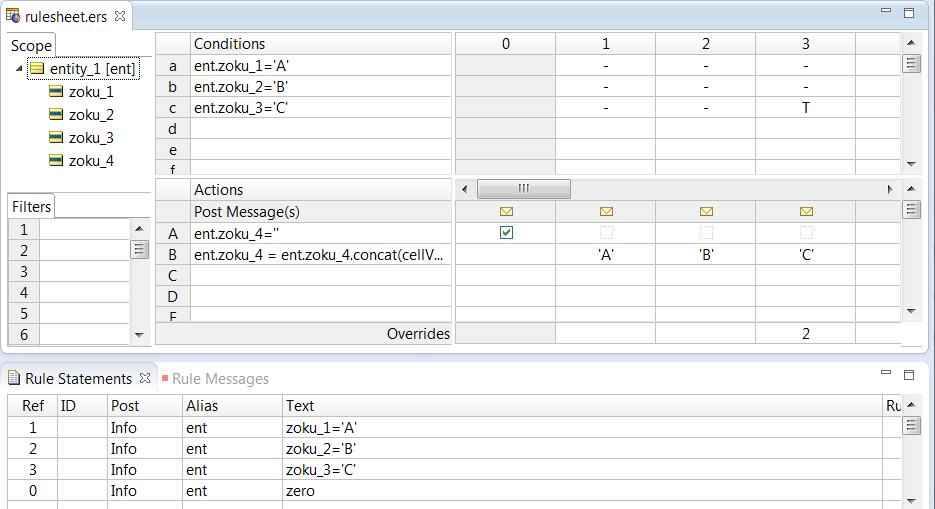This screenshot has height=509, width=935.
Task: Select the Scope tab
Action: (x=32, y=46)
